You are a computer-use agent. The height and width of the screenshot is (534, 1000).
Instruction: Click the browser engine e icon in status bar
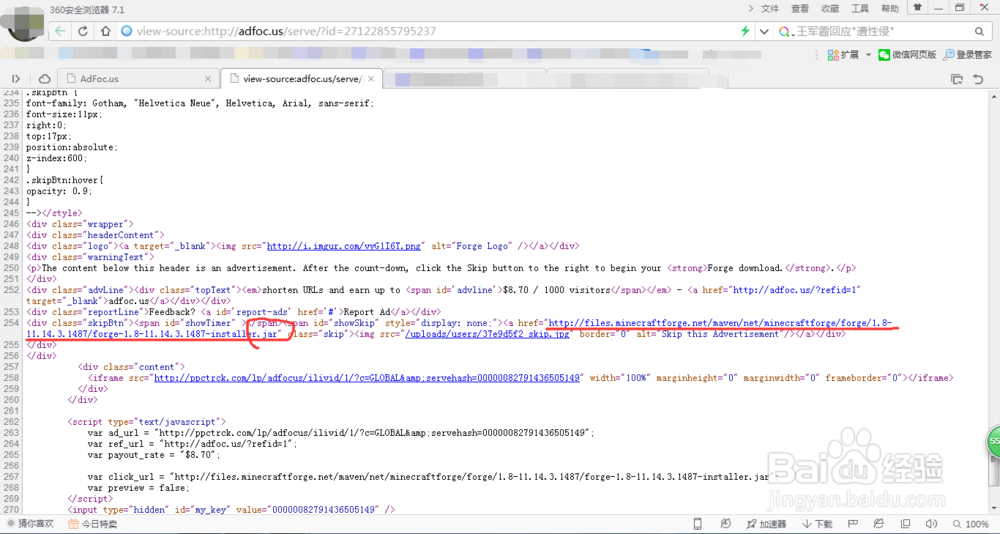(880, 524)
